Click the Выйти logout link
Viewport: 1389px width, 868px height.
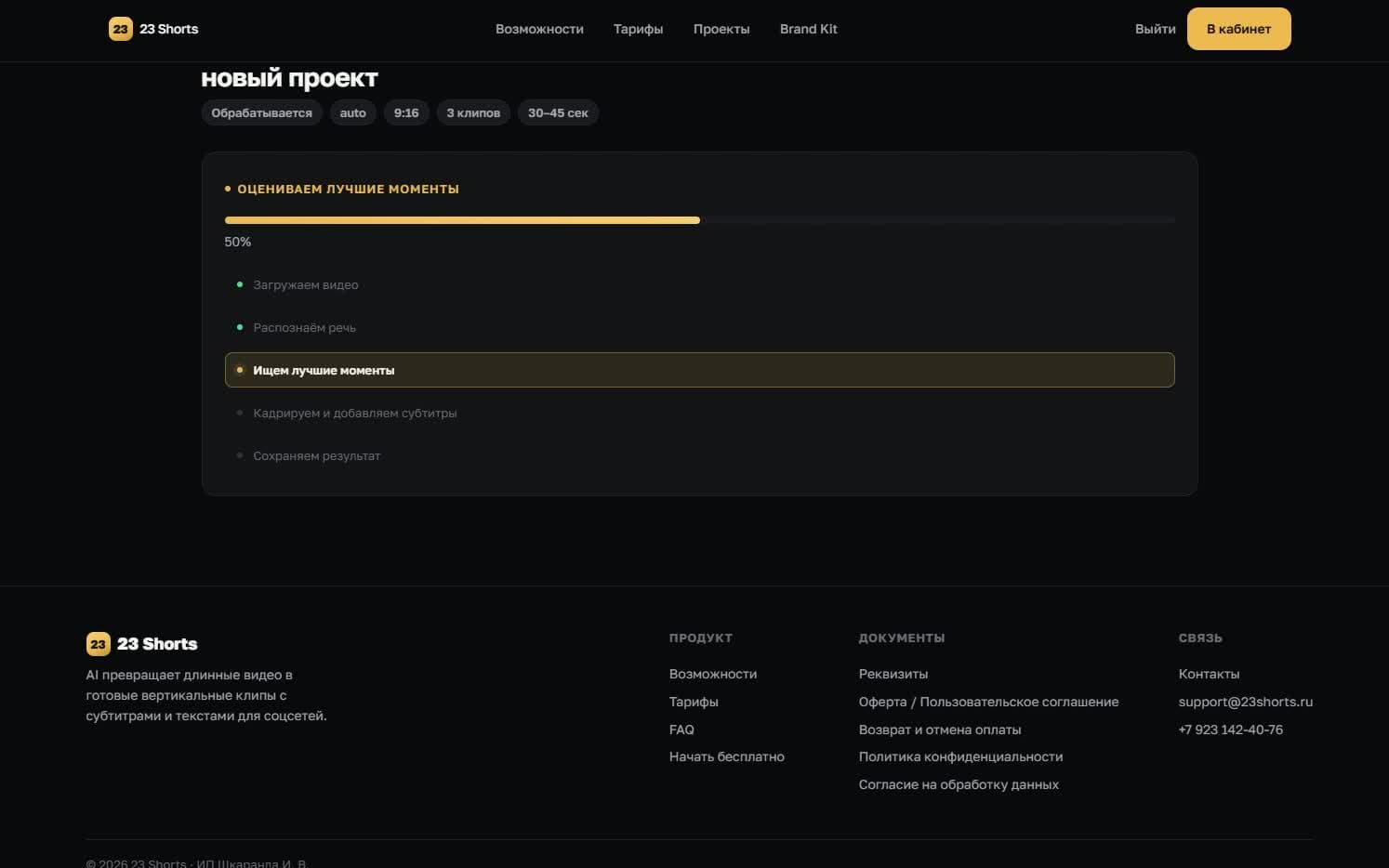[x=1155, y=29]
